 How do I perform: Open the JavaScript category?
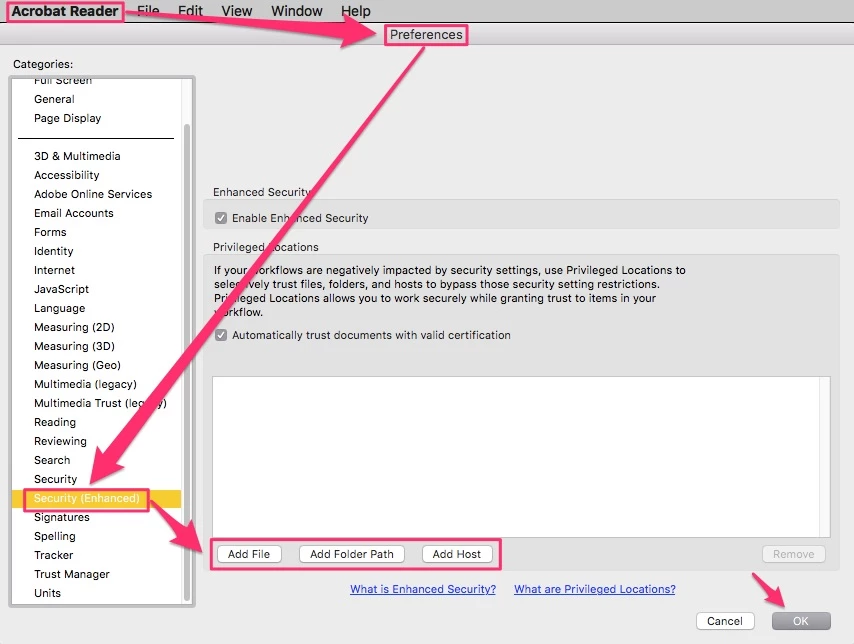coord(62,289)
